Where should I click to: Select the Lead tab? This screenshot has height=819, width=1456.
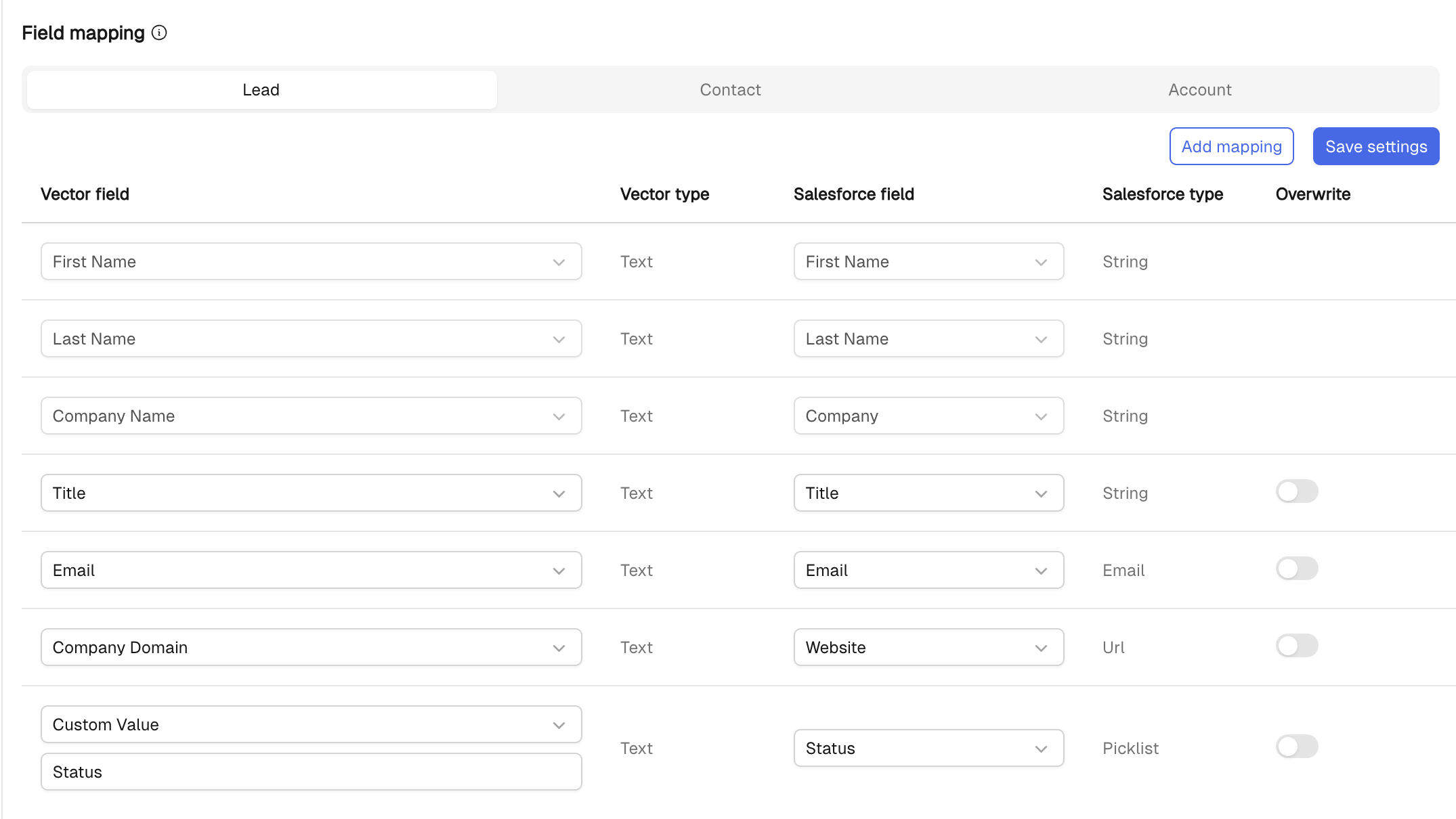(261, 90)
